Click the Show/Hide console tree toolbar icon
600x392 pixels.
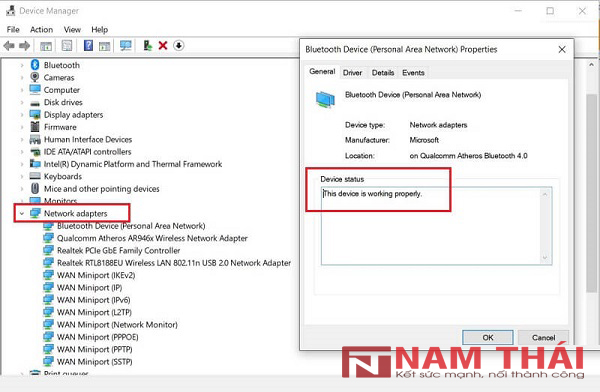(x=46, y=46)
